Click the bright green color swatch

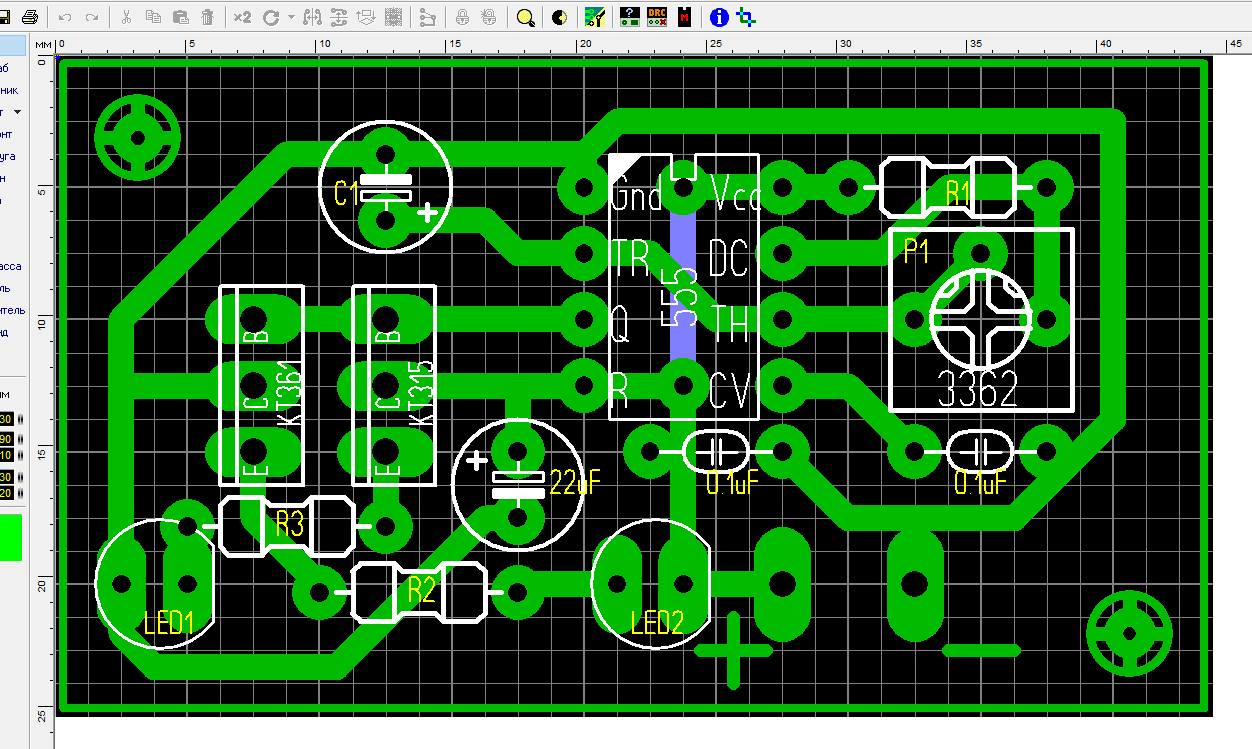10,538
